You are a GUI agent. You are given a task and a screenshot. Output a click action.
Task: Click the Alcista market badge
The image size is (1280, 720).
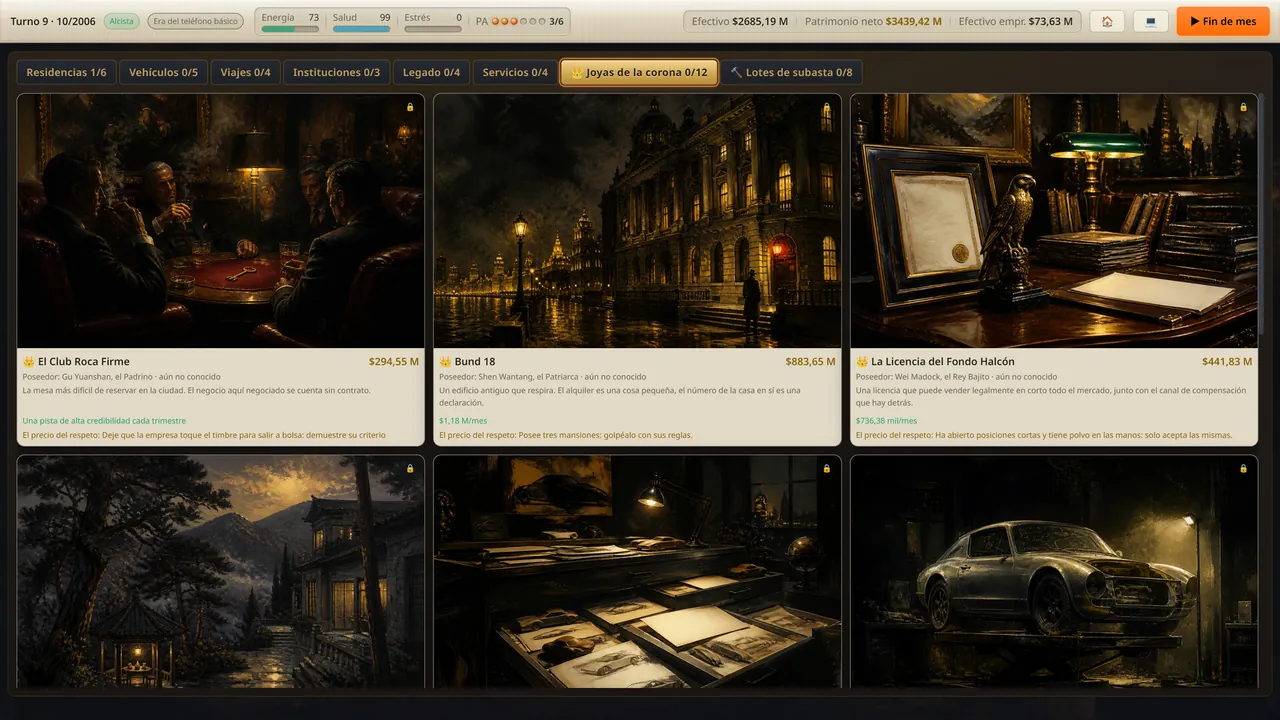point(122,21)
